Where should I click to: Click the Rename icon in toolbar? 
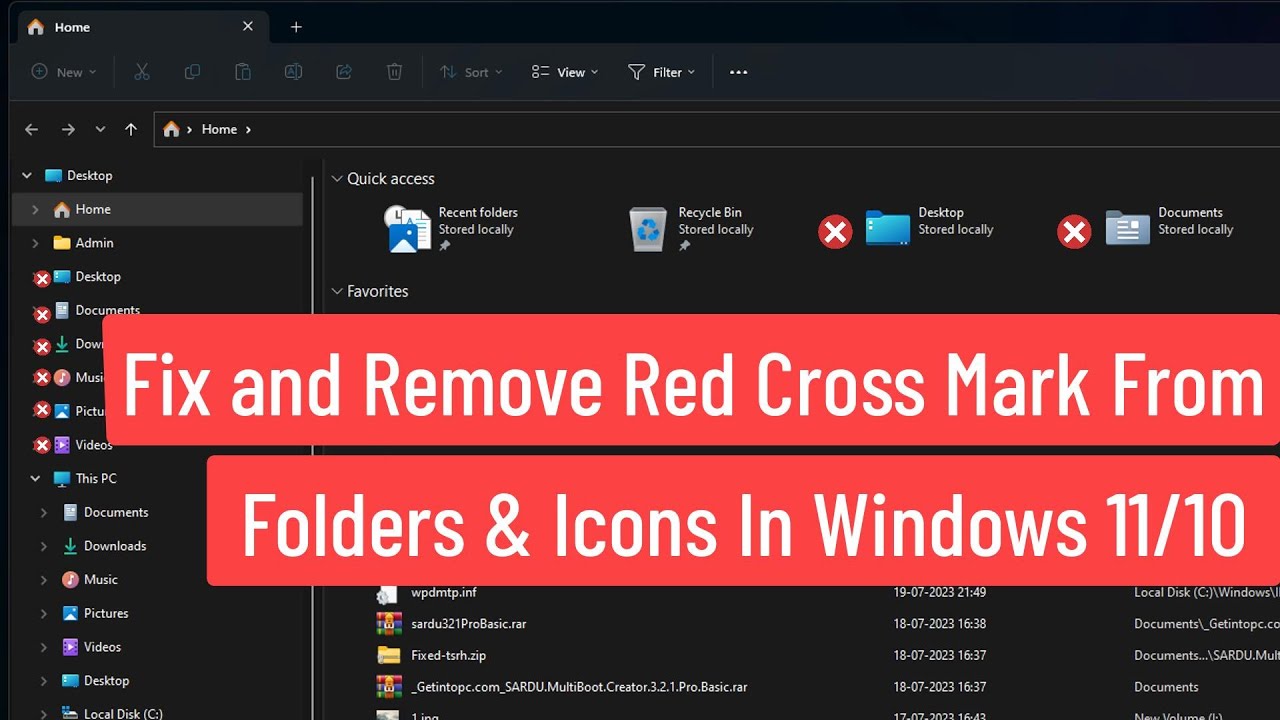293,72
